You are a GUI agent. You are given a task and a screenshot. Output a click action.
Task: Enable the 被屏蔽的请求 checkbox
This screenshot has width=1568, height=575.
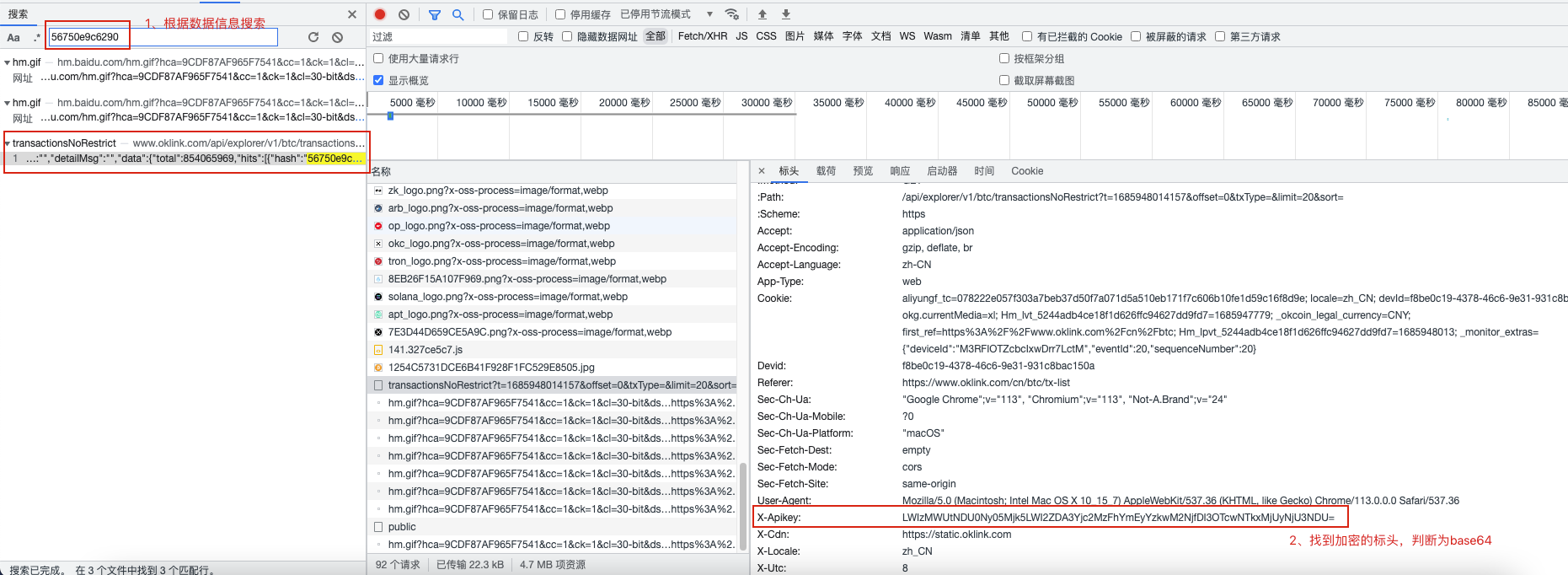[1136, 36]
